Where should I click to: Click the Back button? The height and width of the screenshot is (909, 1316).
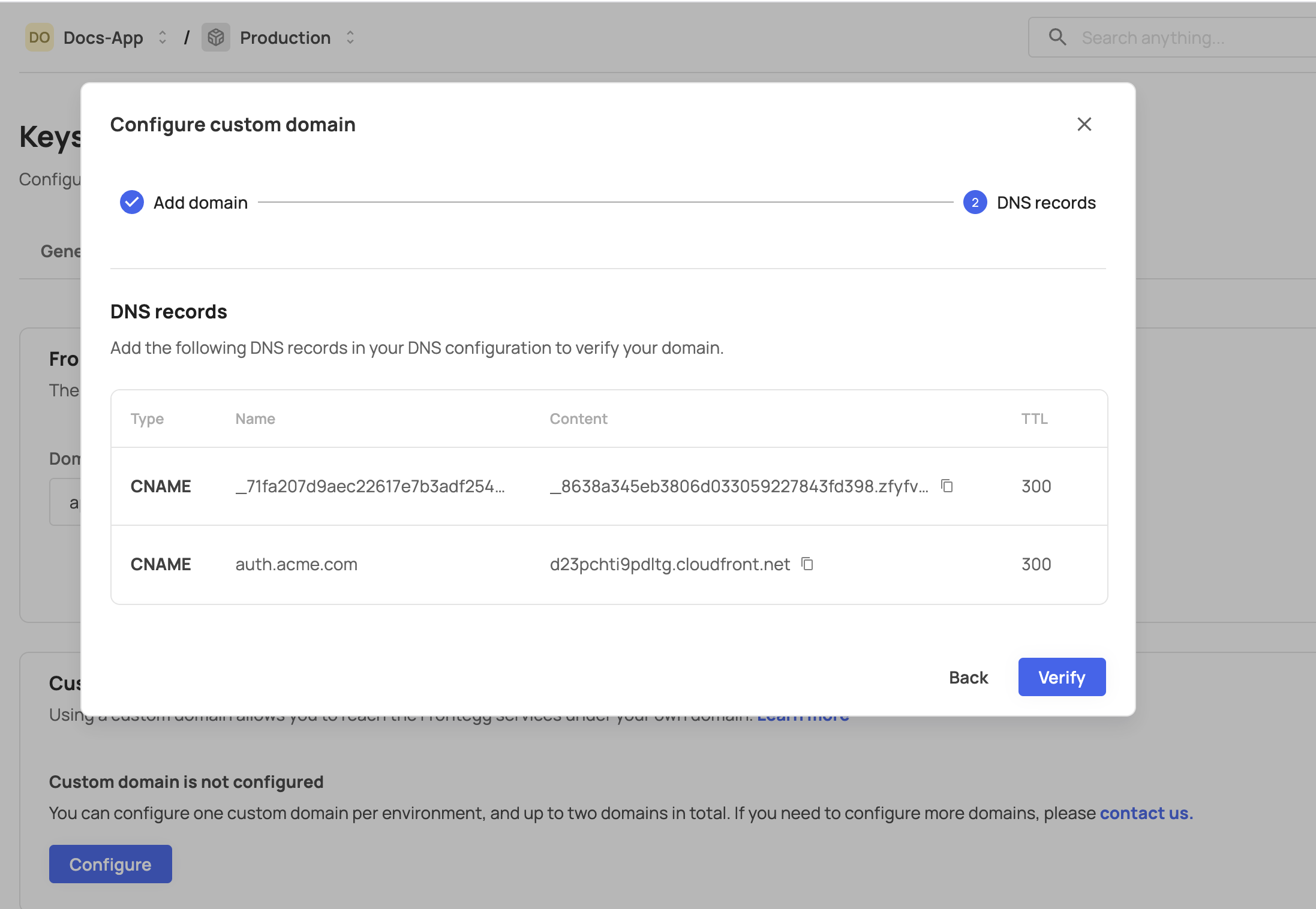pos(968,677)
